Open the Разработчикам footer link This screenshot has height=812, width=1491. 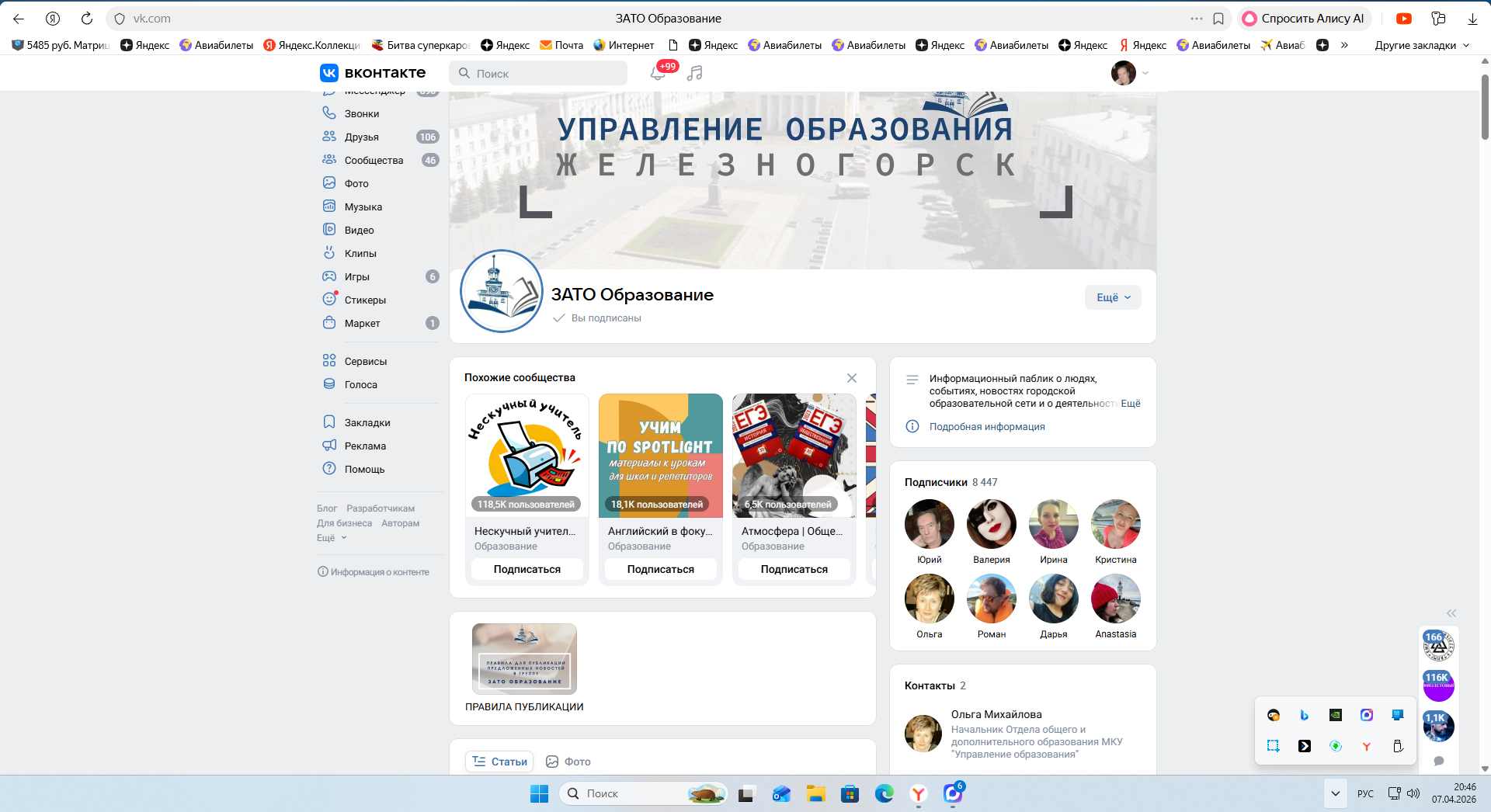point(381,508)
